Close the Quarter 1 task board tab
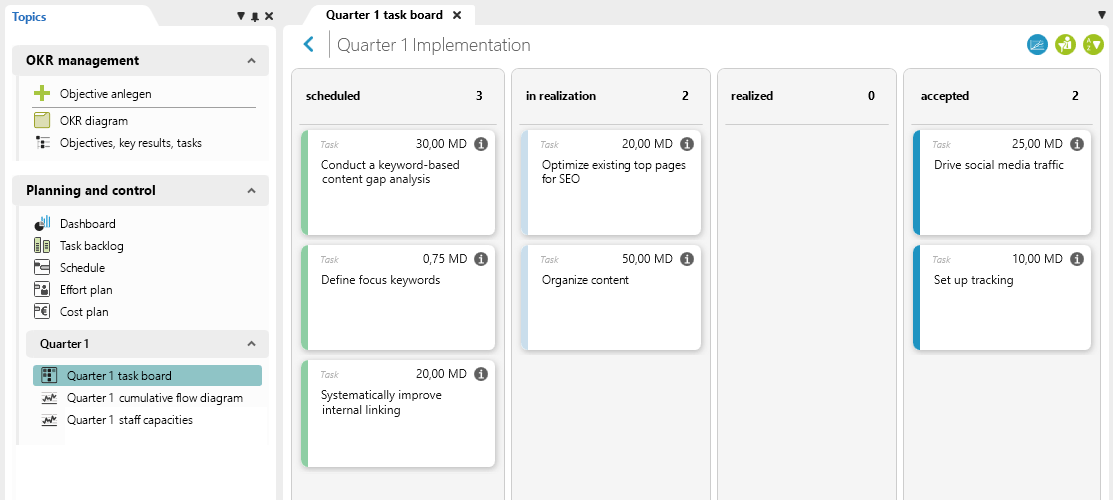1113x500 pixels. pos(457,15)
